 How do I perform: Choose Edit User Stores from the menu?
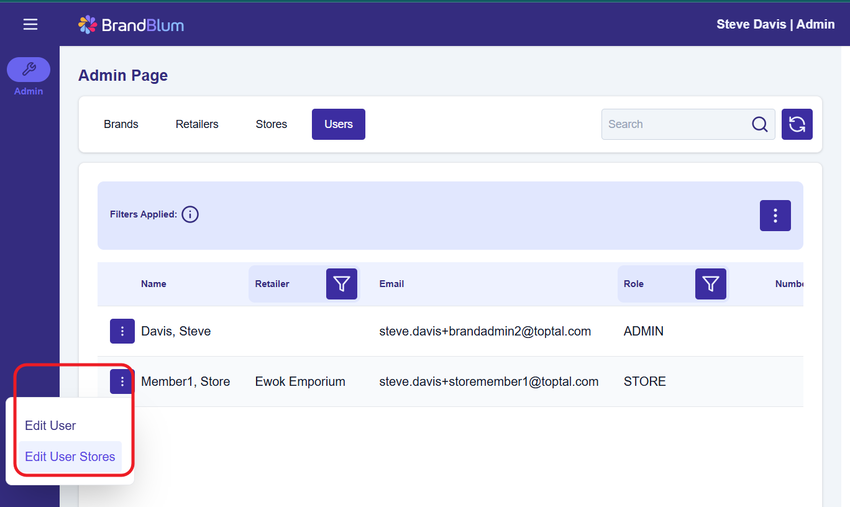70,457
